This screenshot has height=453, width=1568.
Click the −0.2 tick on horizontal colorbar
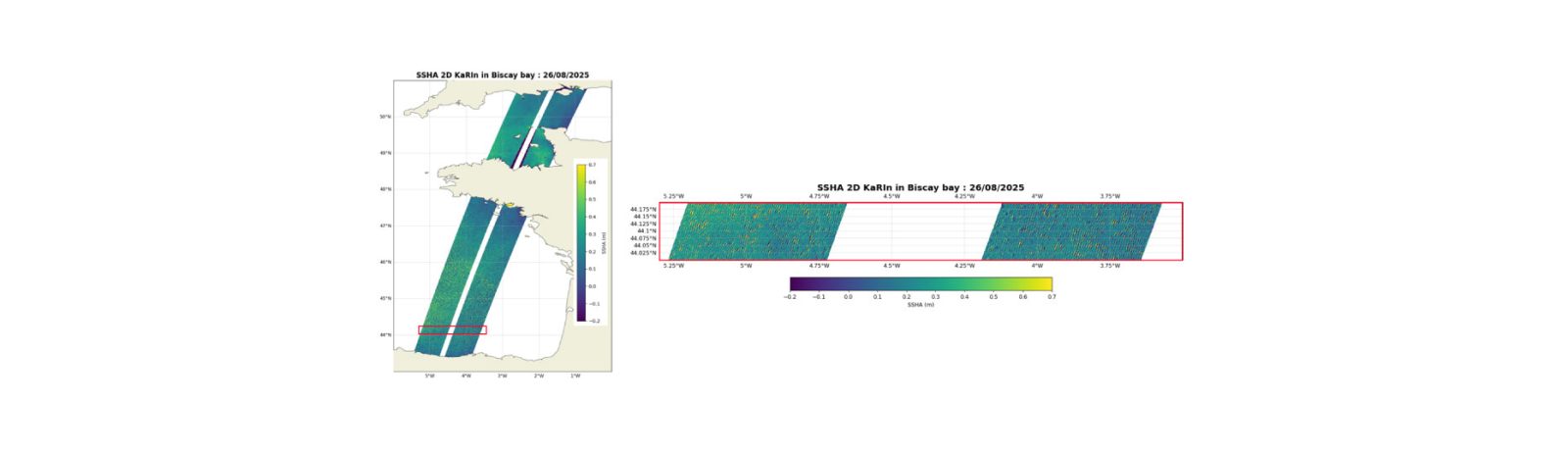click(x=791, y=296)
